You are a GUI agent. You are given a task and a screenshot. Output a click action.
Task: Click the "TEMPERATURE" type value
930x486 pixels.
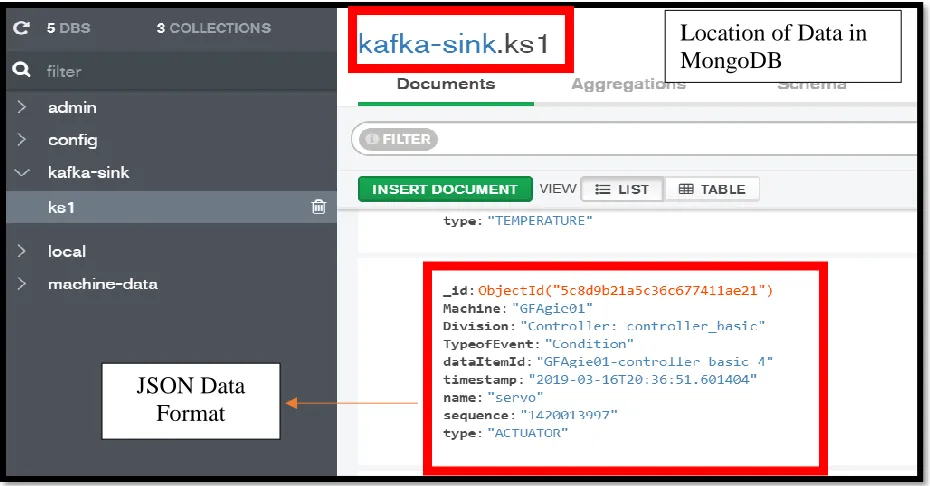coord(540,221)
